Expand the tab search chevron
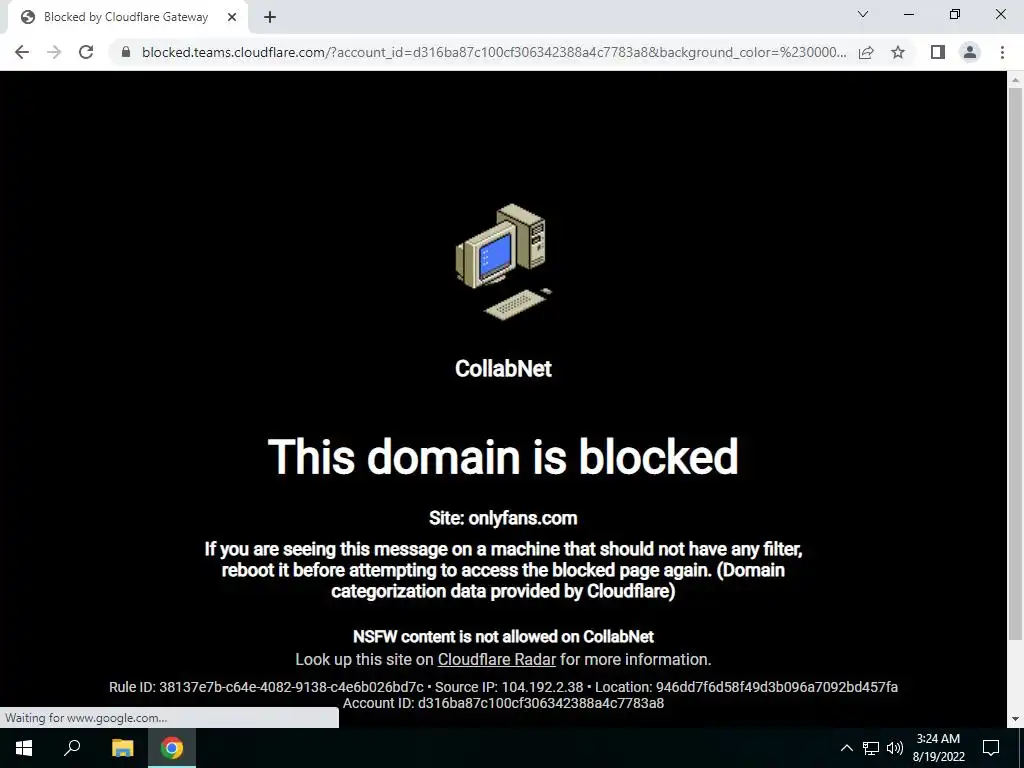The height and width of the screenshot is (768, 1024). click(x=863, y=14)
